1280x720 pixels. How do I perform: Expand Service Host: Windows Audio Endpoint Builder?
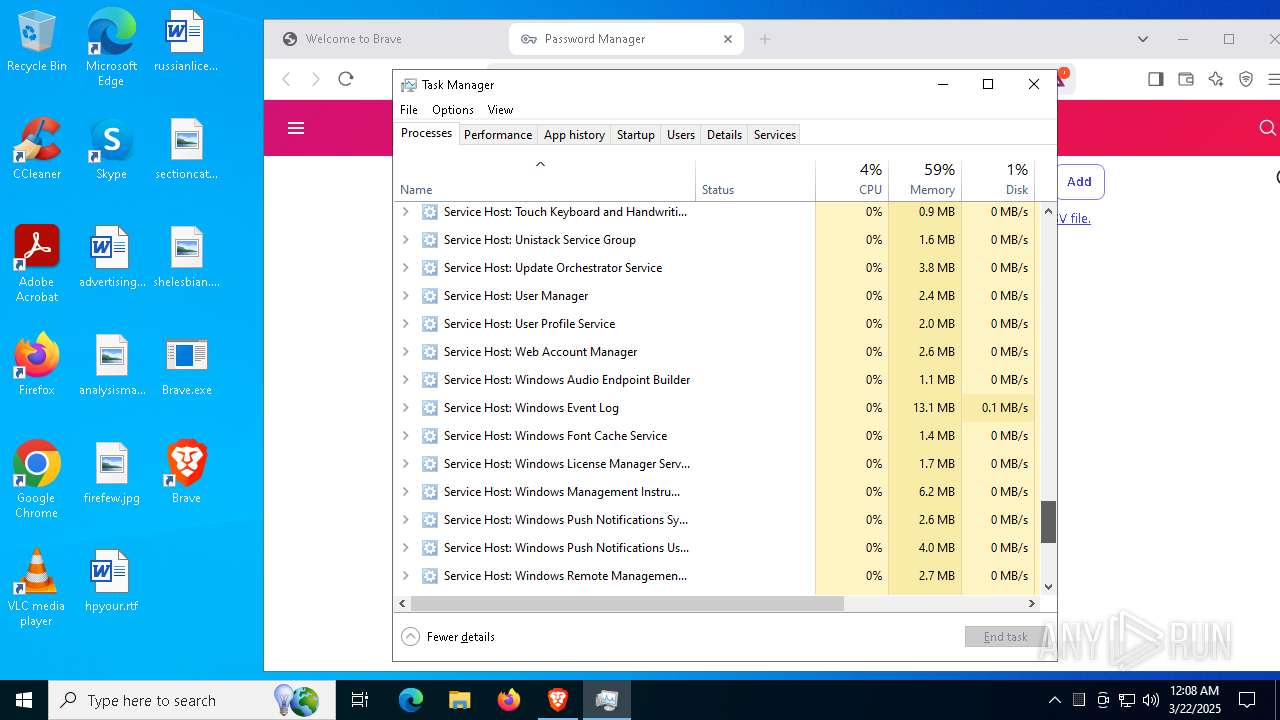[x=405, y=380]
